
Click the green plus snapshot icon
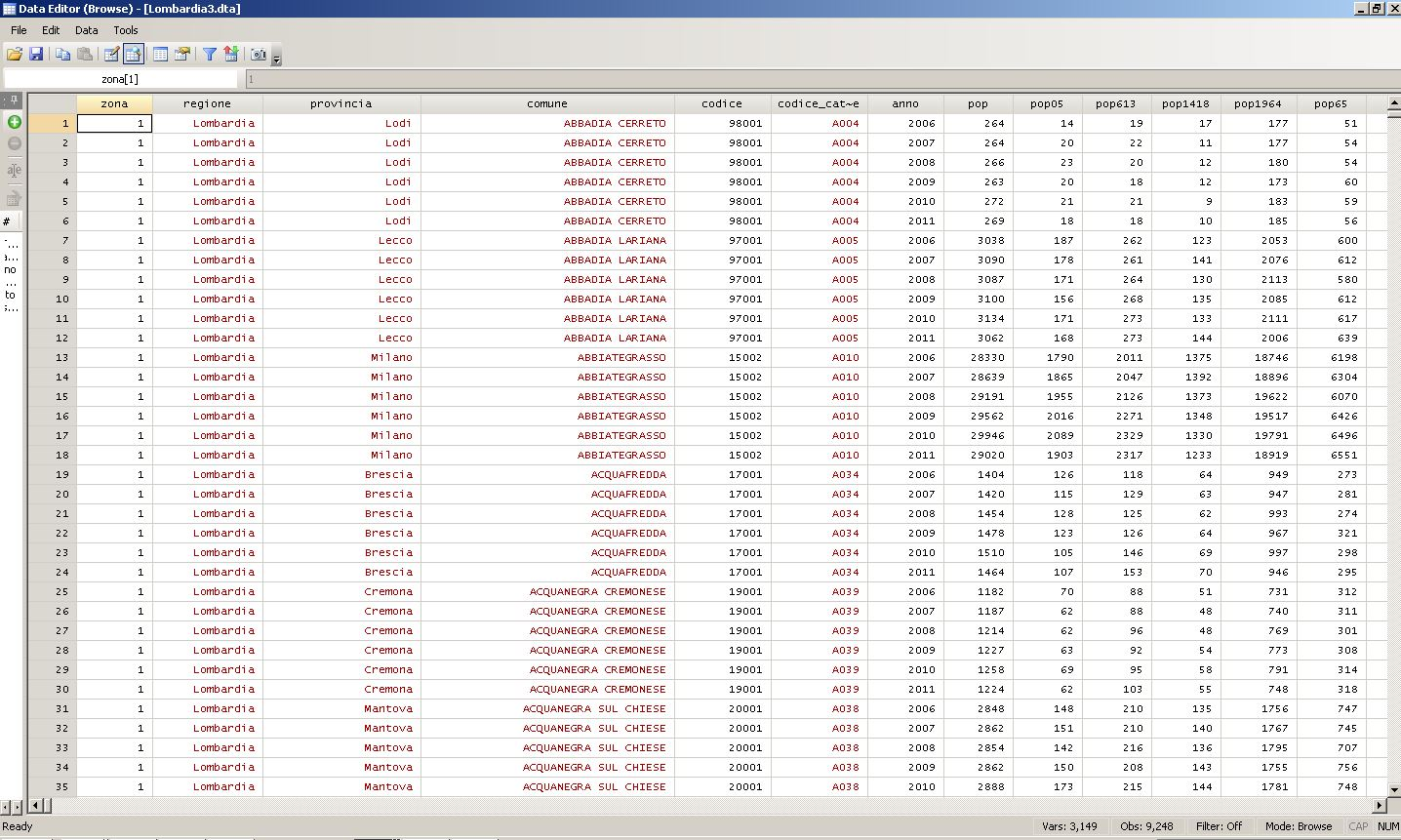[14, 122]
